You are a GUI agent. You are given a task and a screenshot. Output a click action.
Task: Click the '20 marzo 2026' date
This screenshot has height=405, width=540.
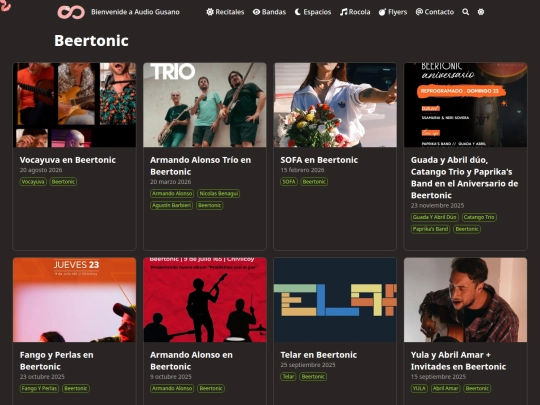(170, 182)
